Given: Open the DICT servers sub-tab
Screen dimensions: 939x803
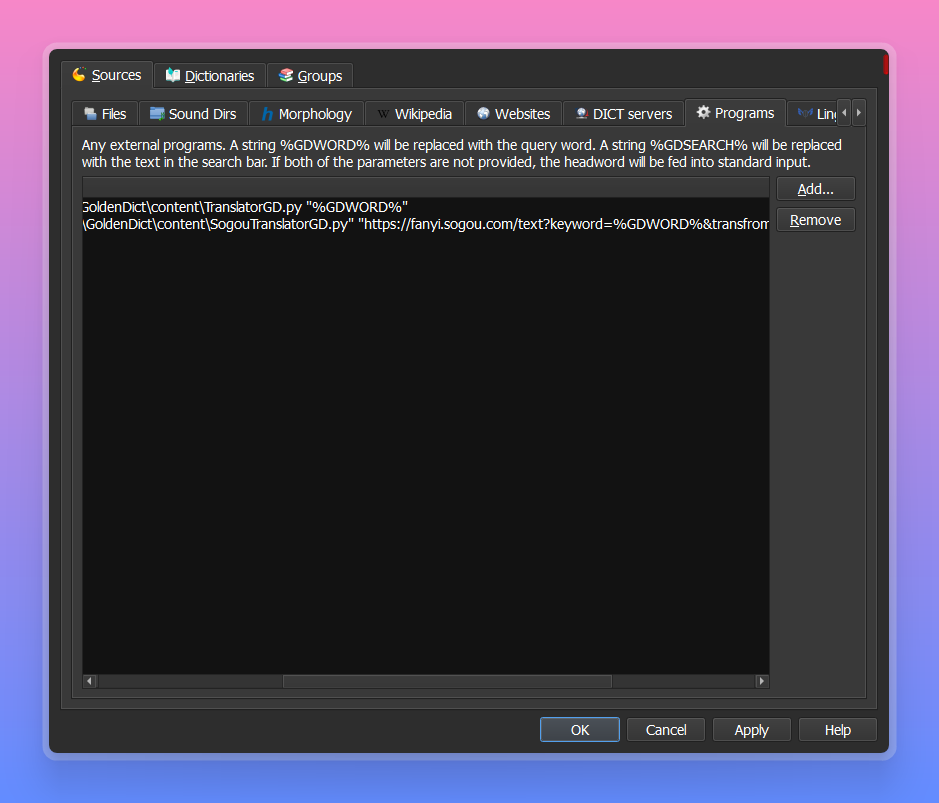Looking at the screenshot, I should 623,114.
